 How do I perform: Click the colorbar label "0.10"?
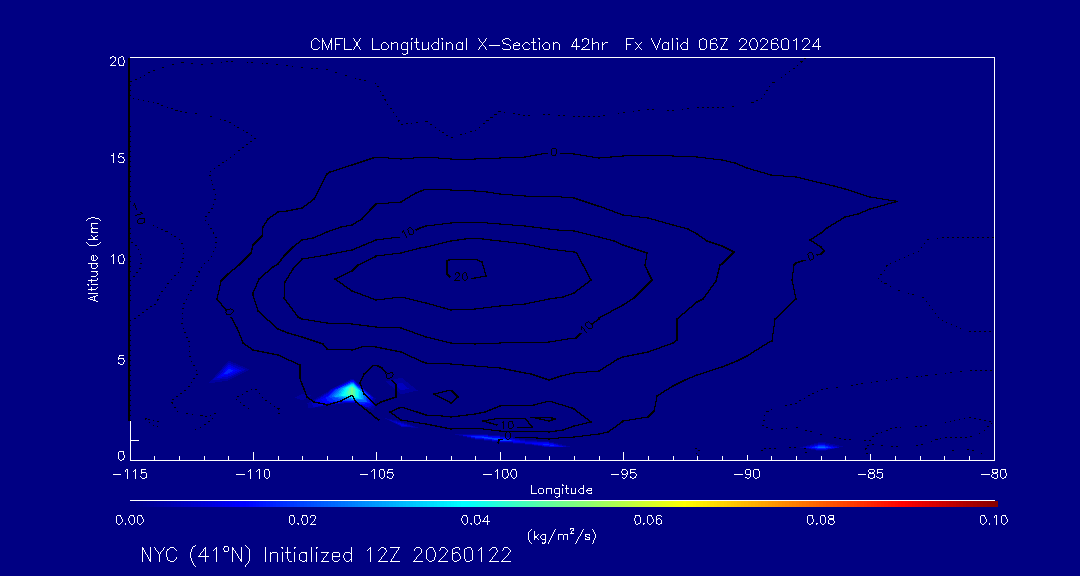[x=992, y=520]
